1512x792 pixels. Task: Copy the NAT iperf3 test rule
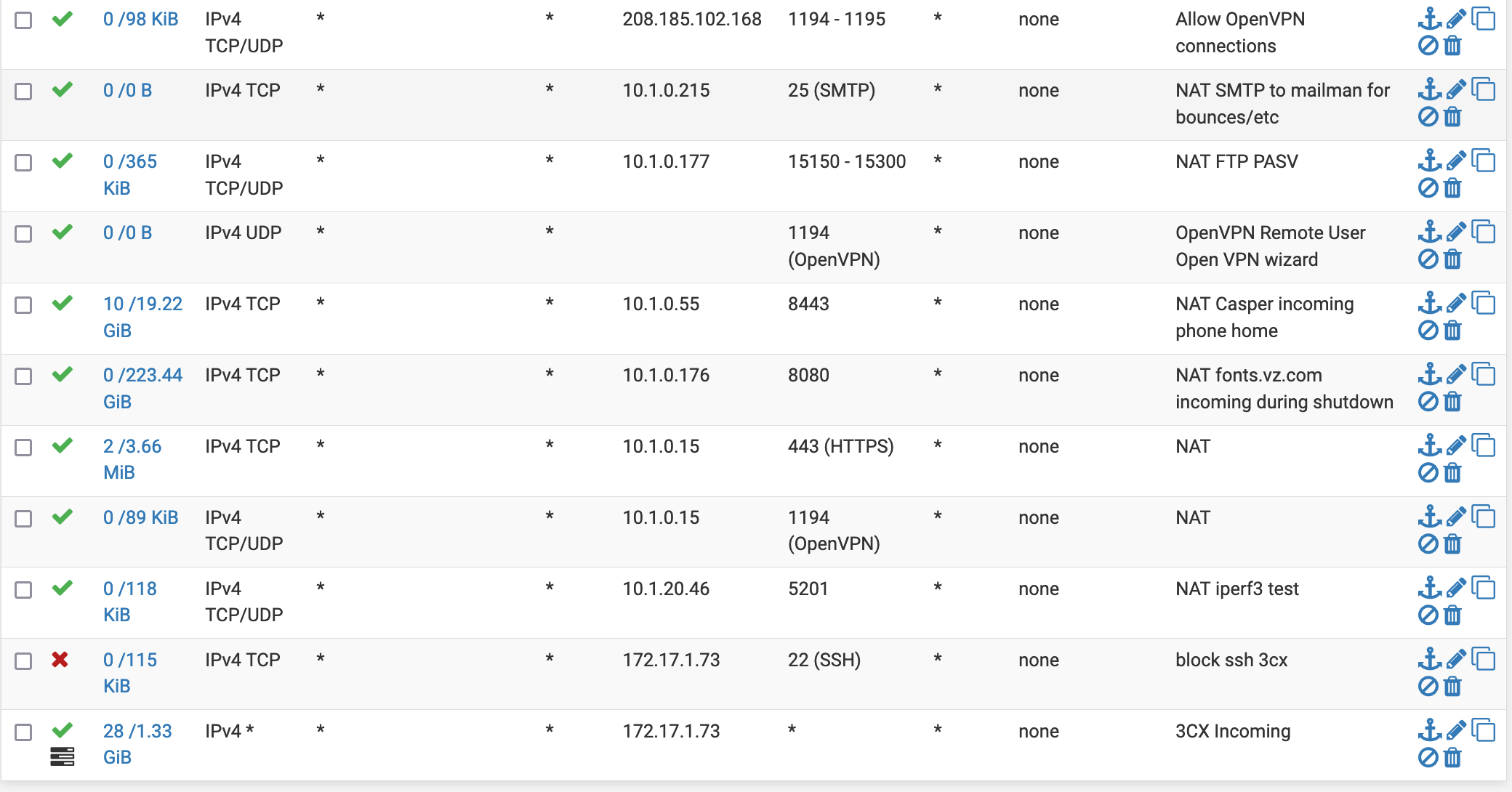coord(1483,588)
